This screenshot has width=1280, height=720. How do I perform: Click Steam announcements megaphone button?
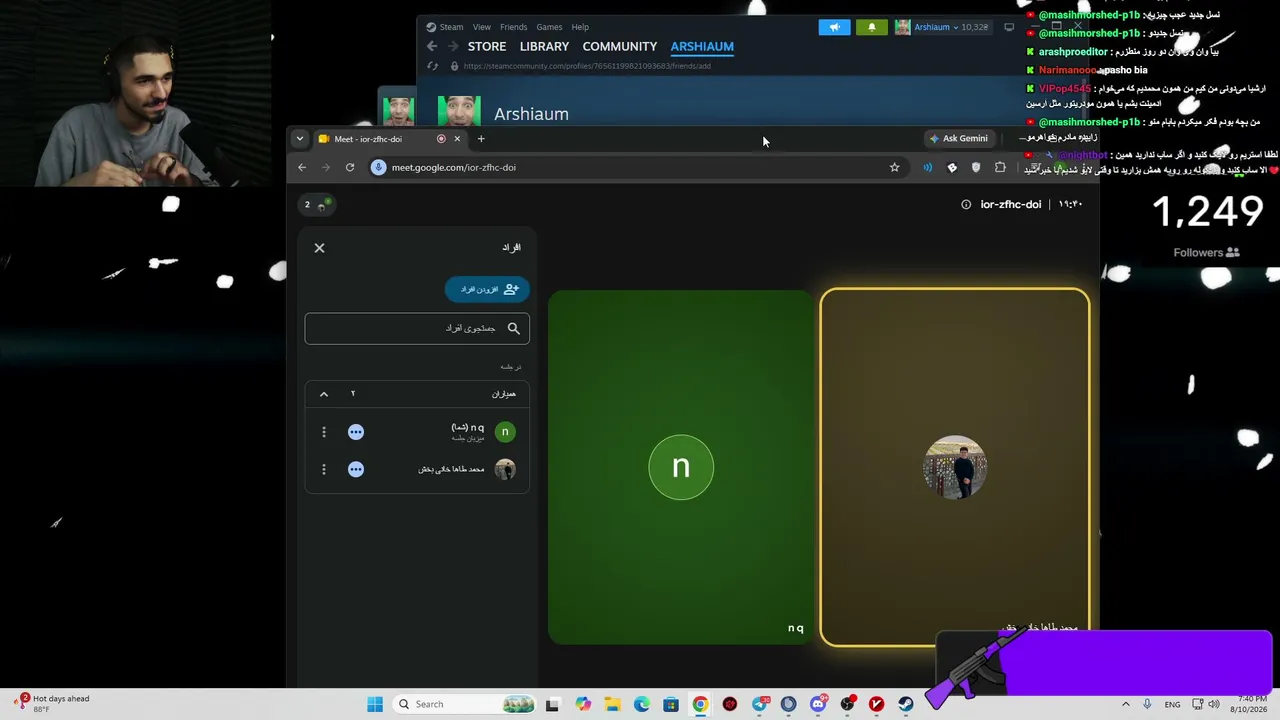[x=834, y=27]
